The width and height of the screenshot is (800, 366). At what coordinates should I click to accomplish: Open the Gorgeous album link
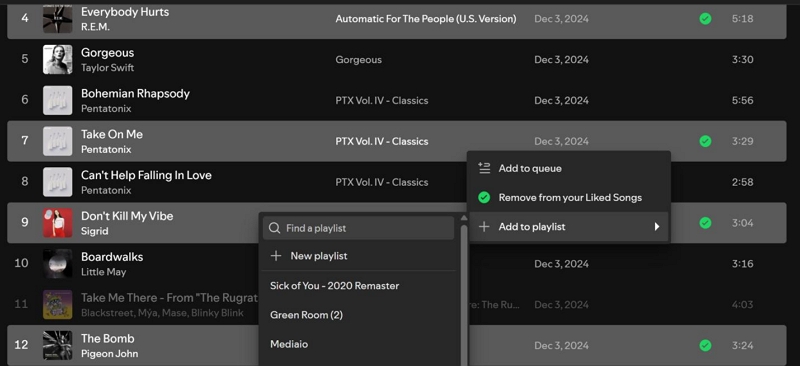tap(359, 60)
